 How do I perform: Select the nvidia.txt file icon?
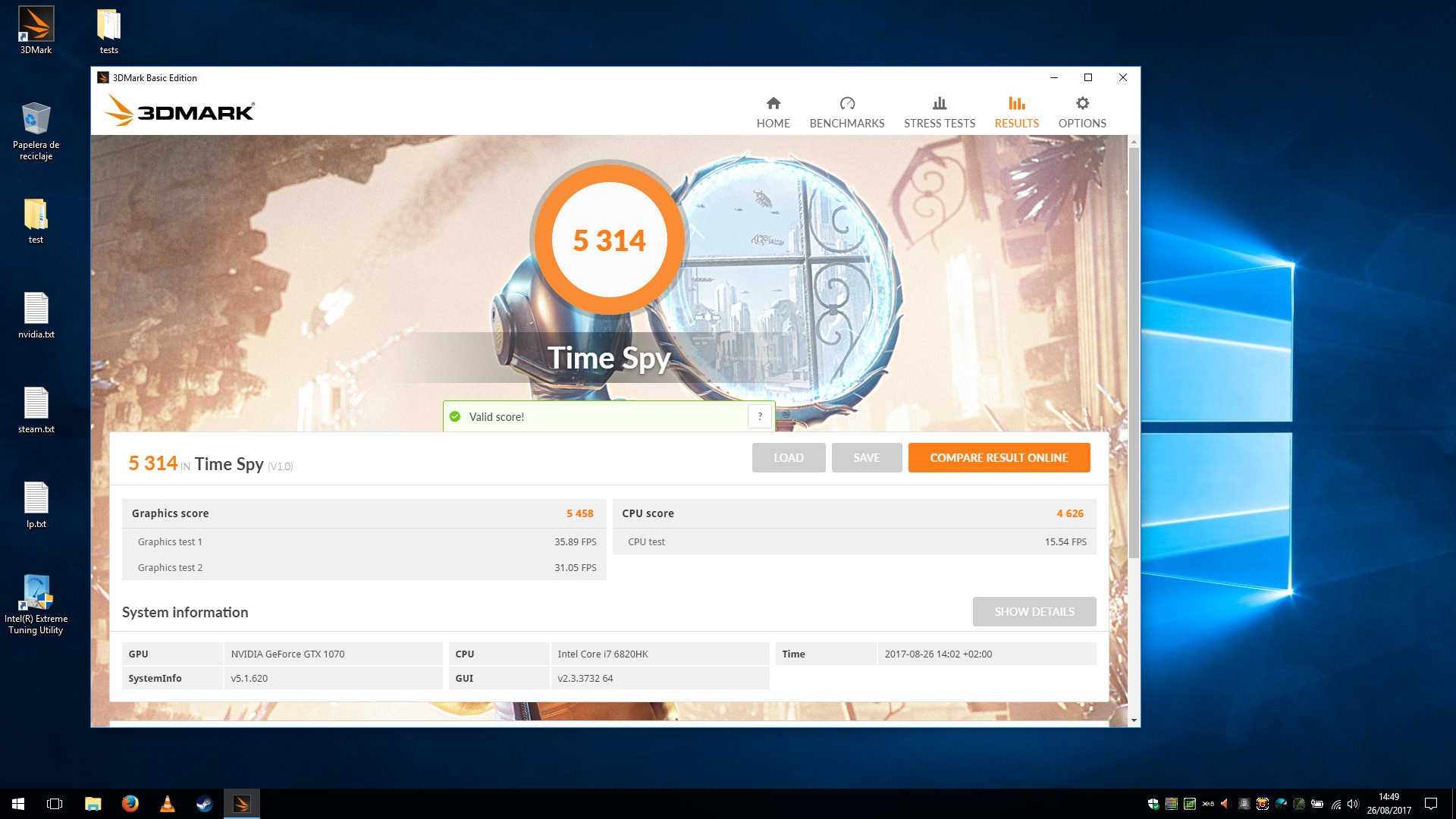(36, 315)
